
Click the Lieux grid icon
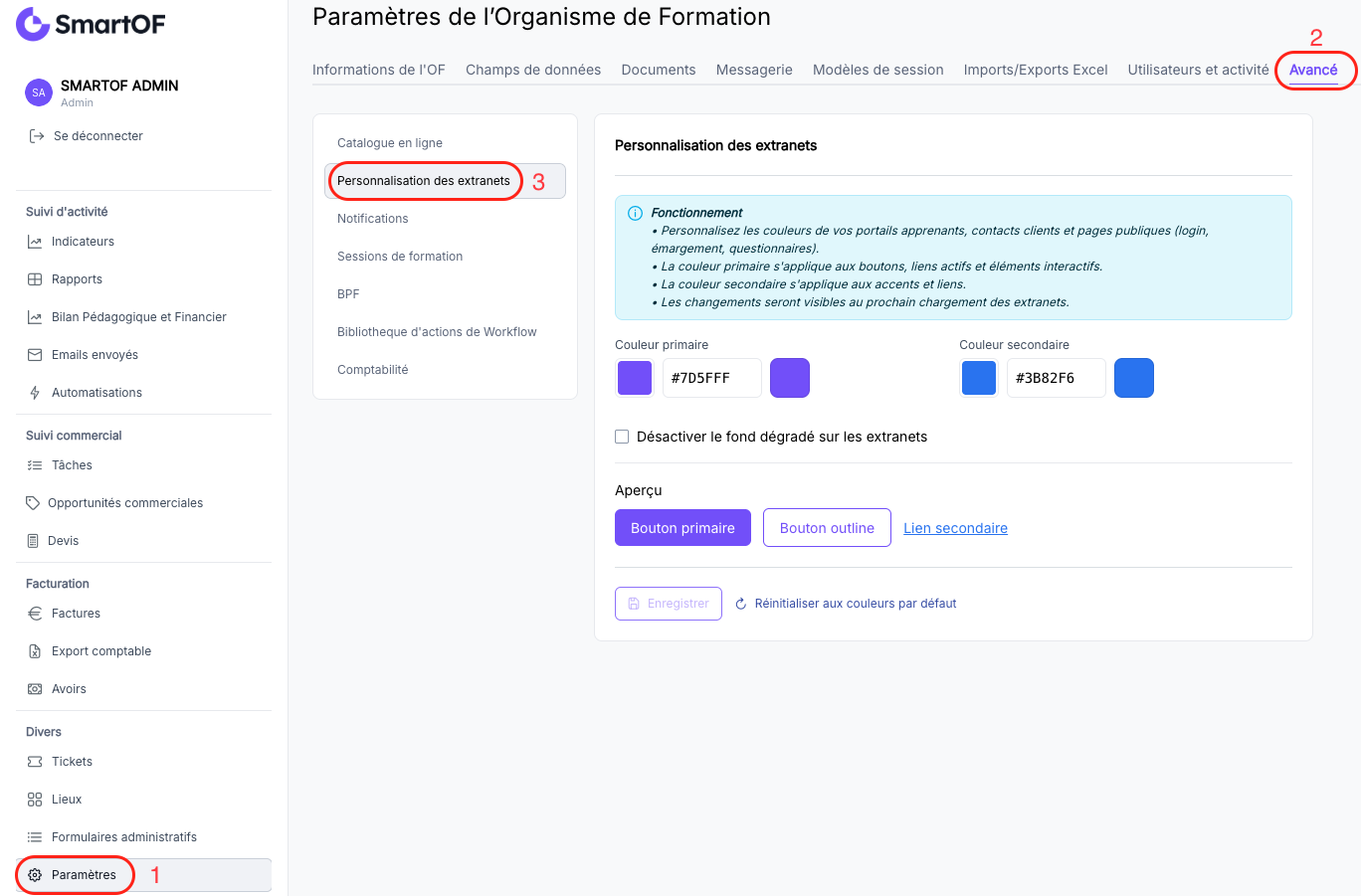pos(35,800)
